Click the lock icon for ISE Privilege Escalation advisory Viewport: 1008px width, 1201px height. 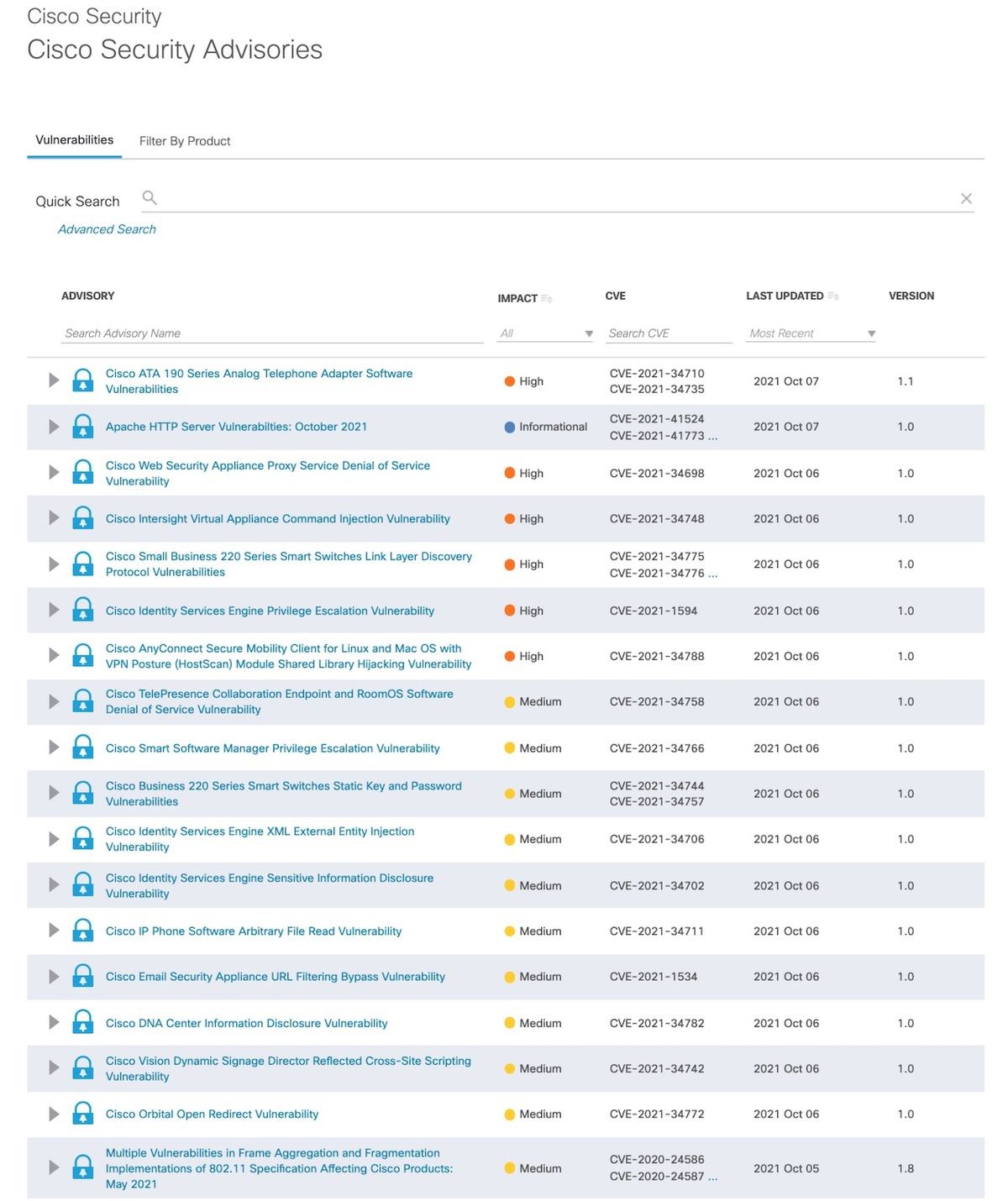click(x=83, y=610)
